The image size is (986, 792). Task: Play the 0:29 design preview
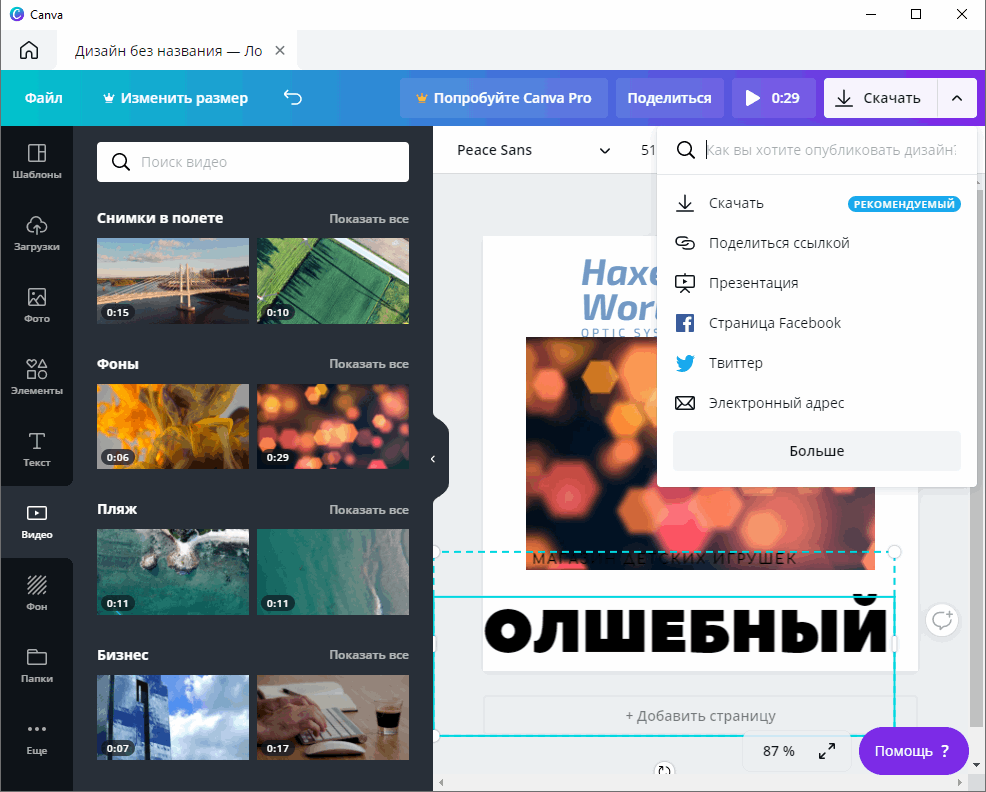click(x=773, y=98)
